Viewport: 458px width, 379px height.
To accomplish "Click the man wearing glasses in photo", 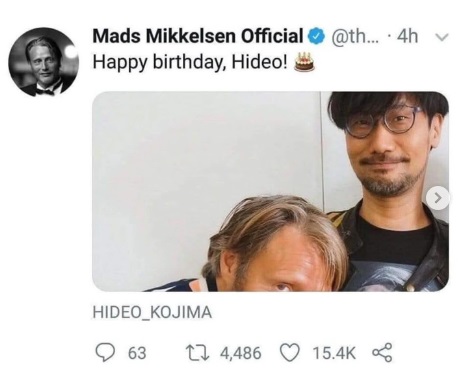I will [388, 187].
